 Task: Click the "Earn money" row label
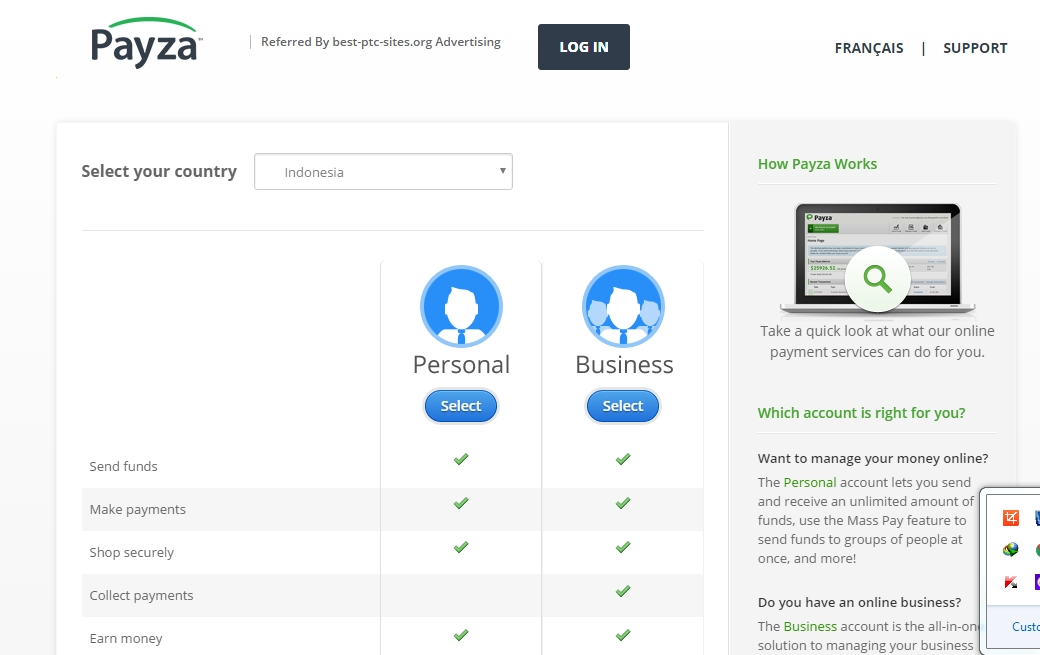click(x=126, y=639)
